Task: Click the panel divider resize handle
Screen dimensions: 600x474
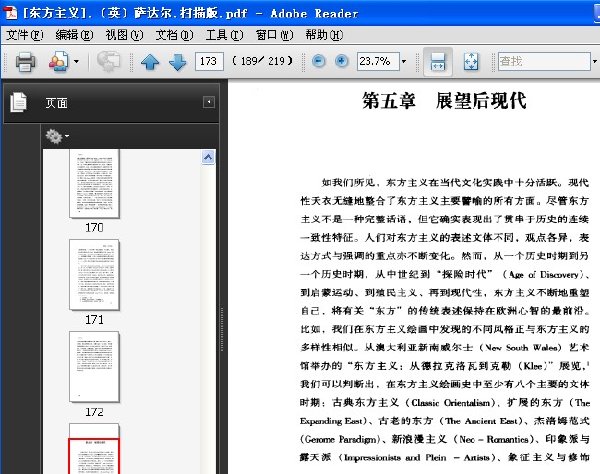Action: point(222,329)
